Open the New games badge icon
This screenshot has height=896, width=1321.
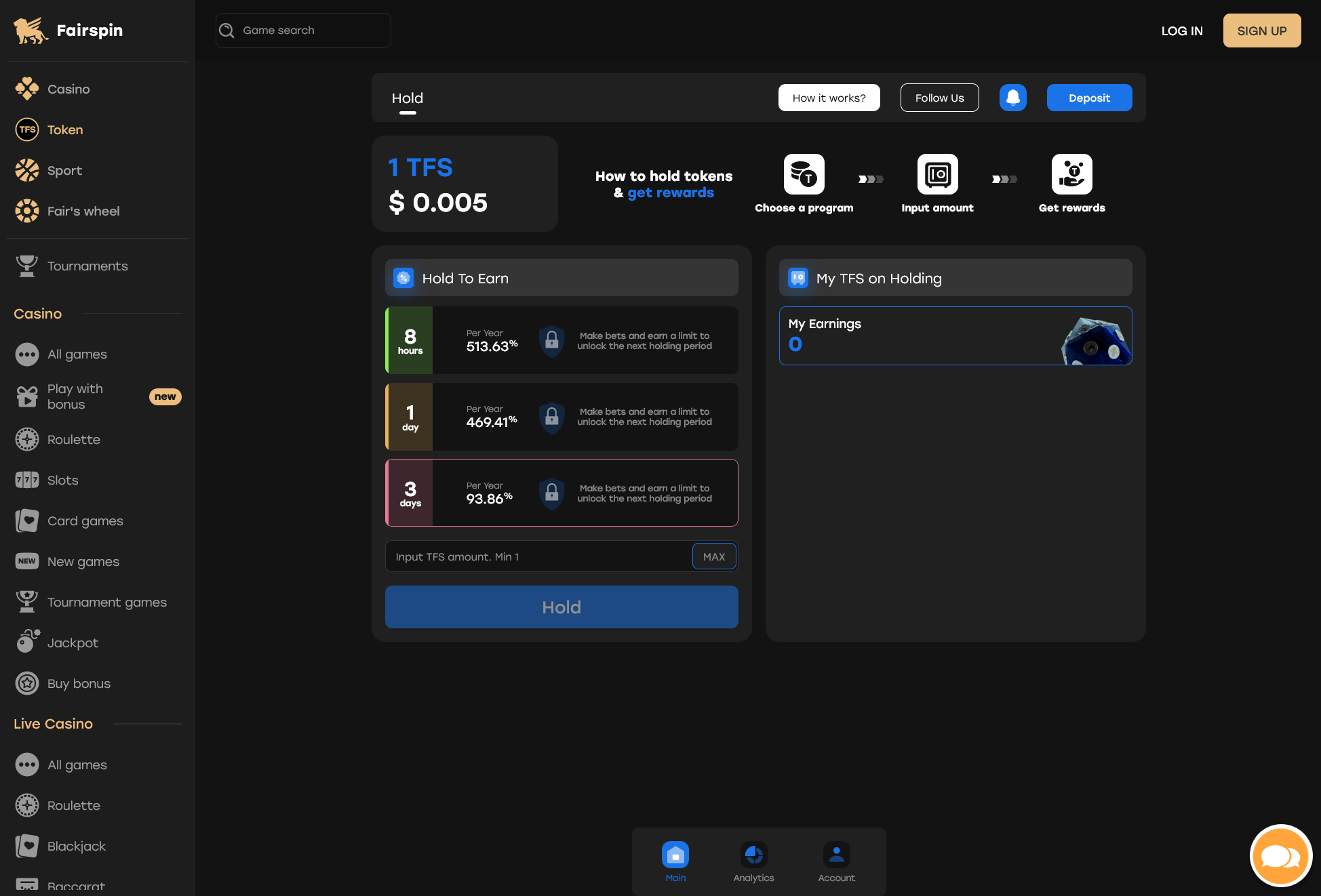point(27,561)
